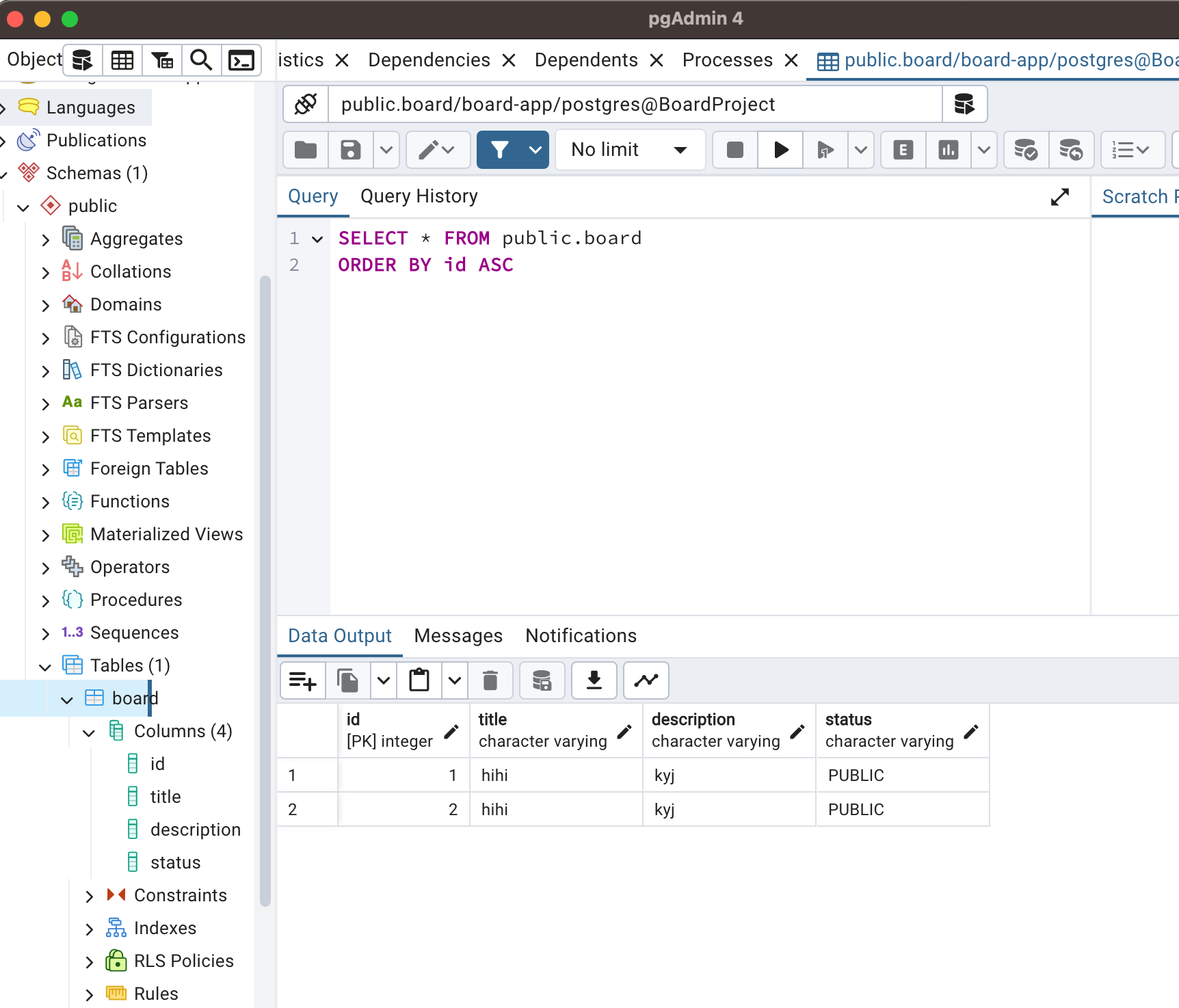Edit the id column with its pencil icon

pyautogui.click(x=451, y=732)
